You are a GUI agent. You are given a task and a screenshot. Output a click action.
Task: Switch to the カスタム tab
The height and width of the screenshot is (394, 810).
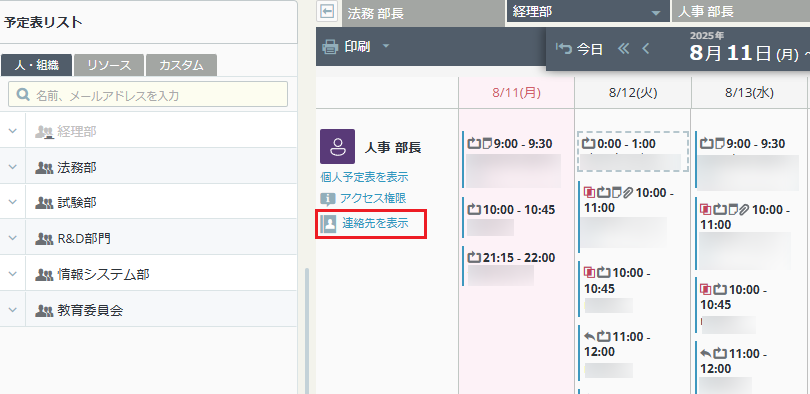click(x=181, y=66)
